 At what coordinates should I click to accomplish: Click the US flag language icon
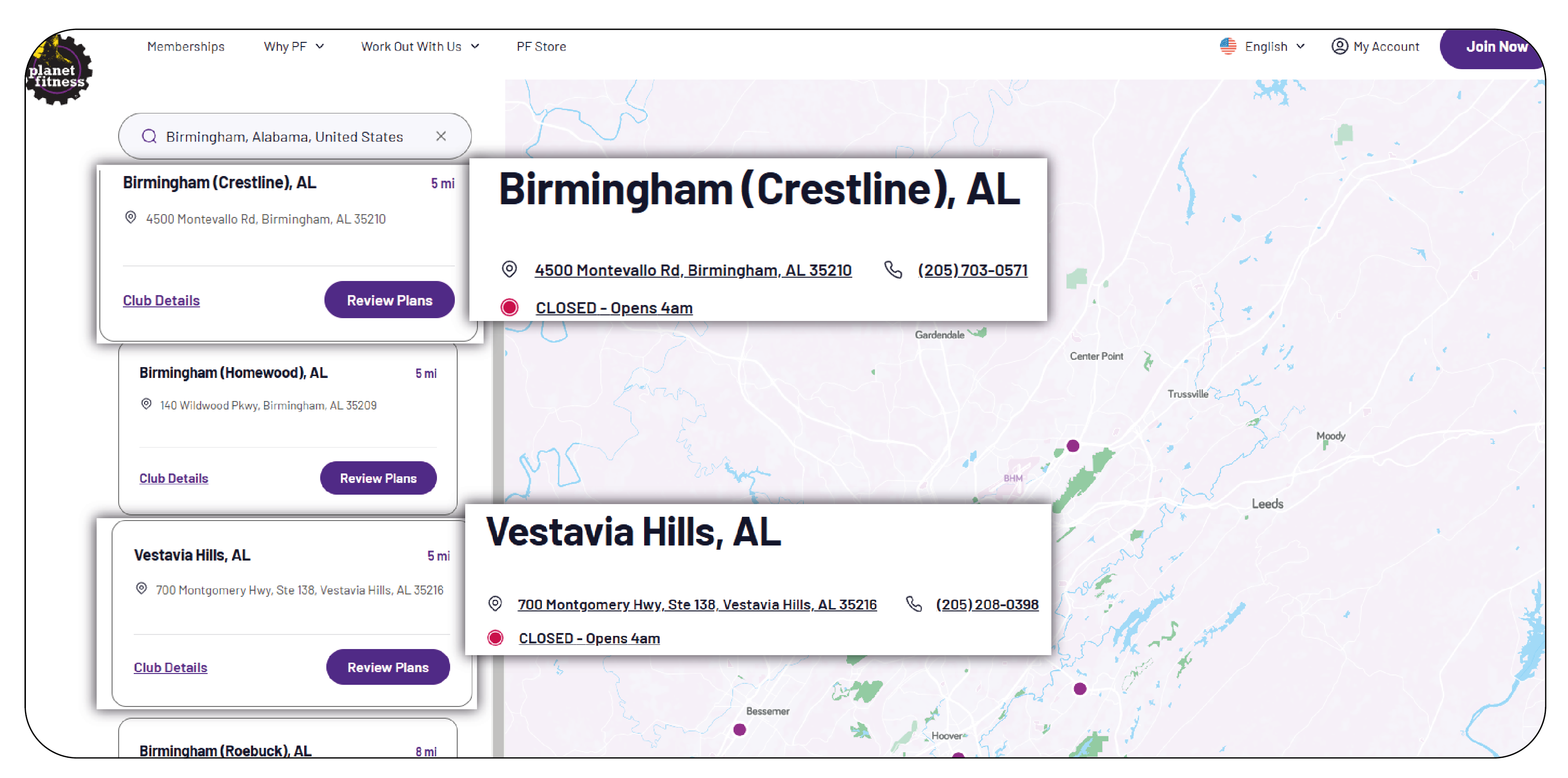pyautogui.click(x=1228, y=46)
